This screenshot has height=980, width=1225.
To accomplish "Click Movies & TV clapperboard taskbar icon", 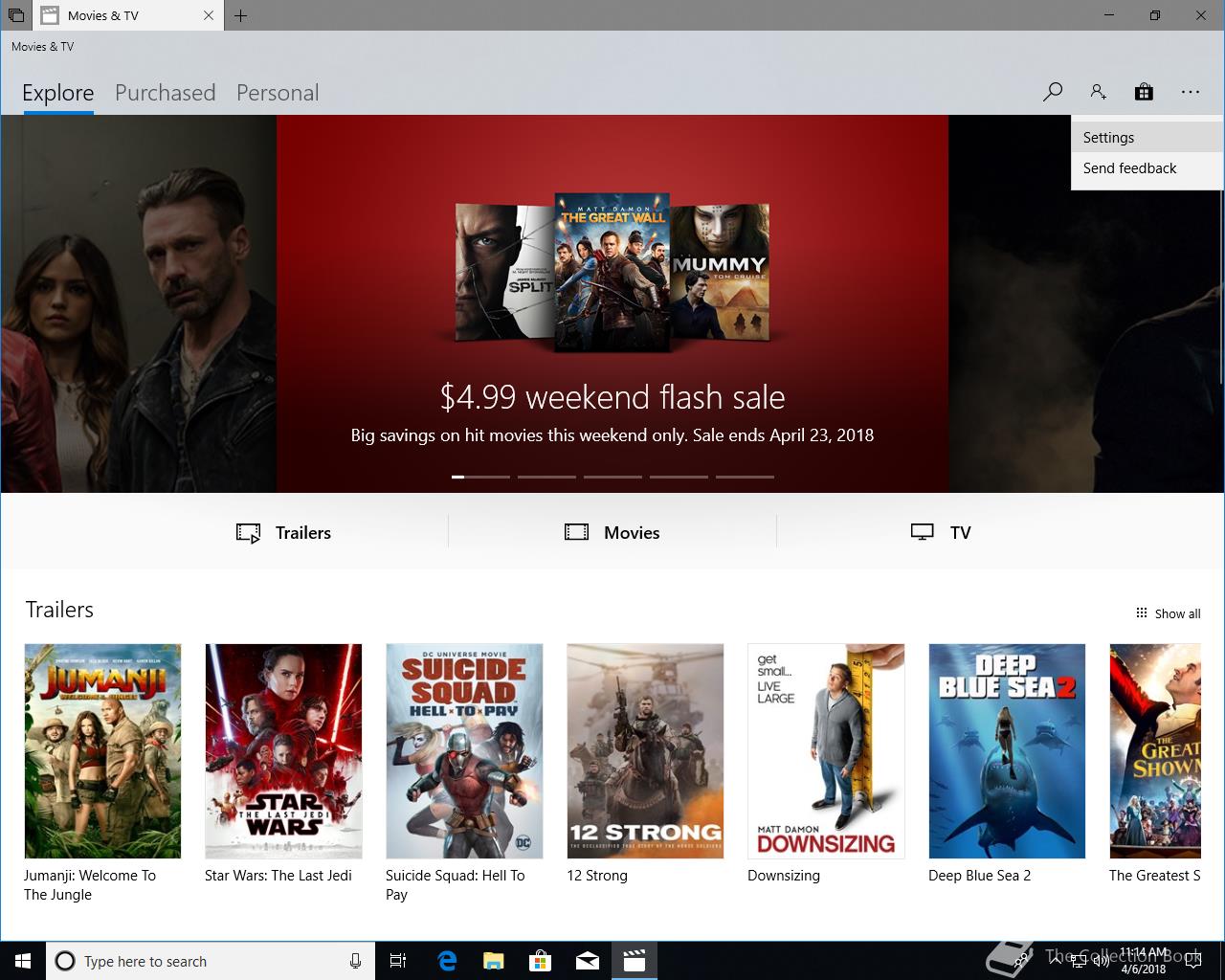I will [x=634, y=961].
